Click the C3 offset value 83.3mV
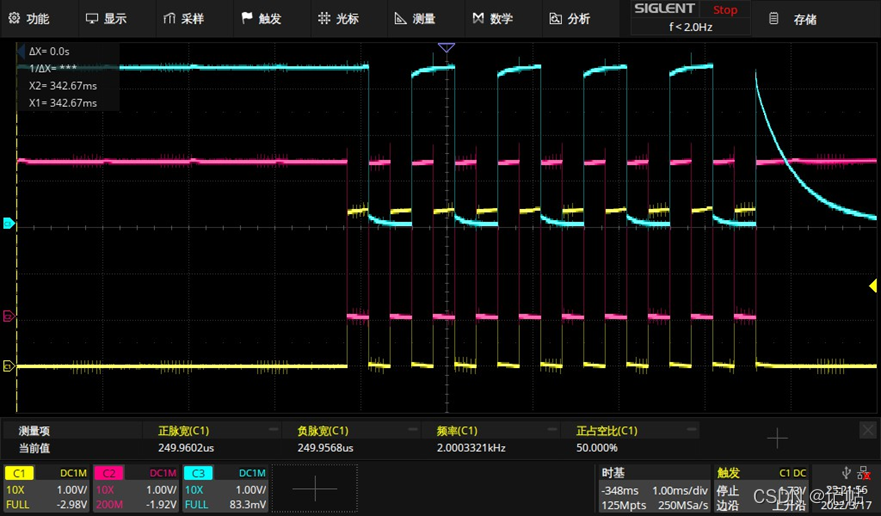This screenshot has height=516, width=881. pyautogui.click(x=248, y=505)
